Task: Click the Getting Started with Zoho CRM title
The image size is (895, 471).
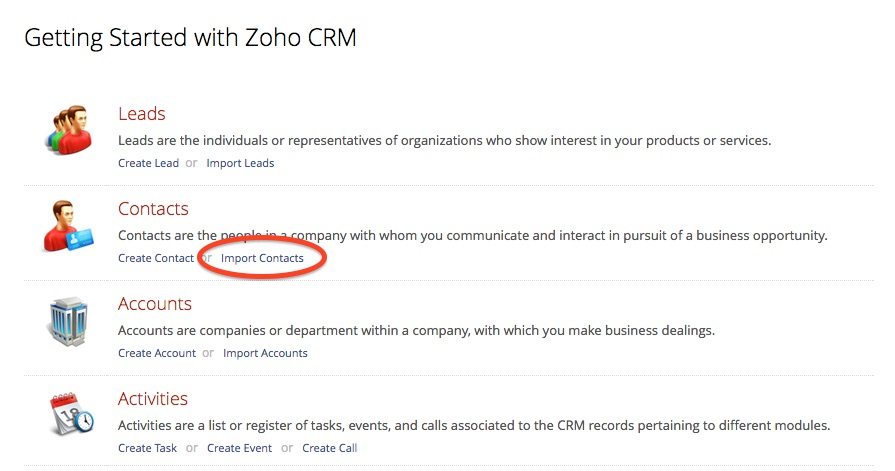Action: pyautogui.click(x=191, y=38)
